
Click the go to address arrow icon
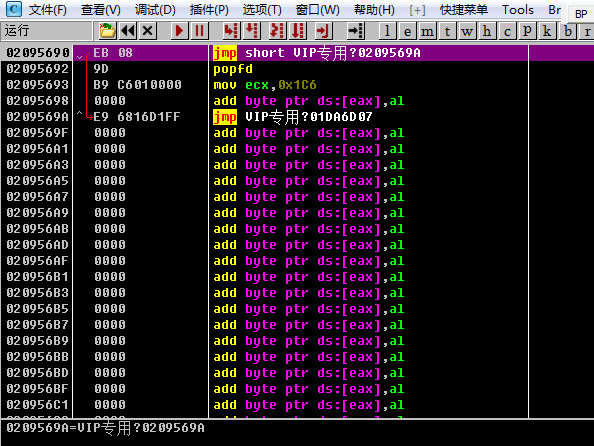point(355,31)
